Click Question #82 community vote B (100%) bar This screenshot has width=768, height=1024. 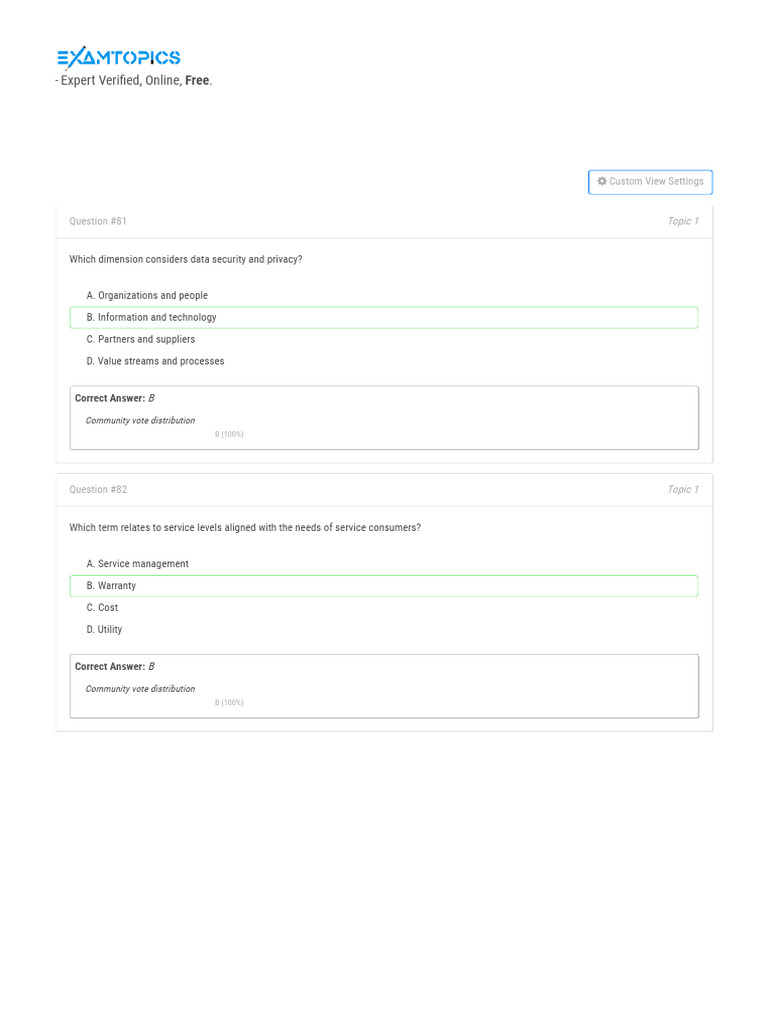click(229, 703)
